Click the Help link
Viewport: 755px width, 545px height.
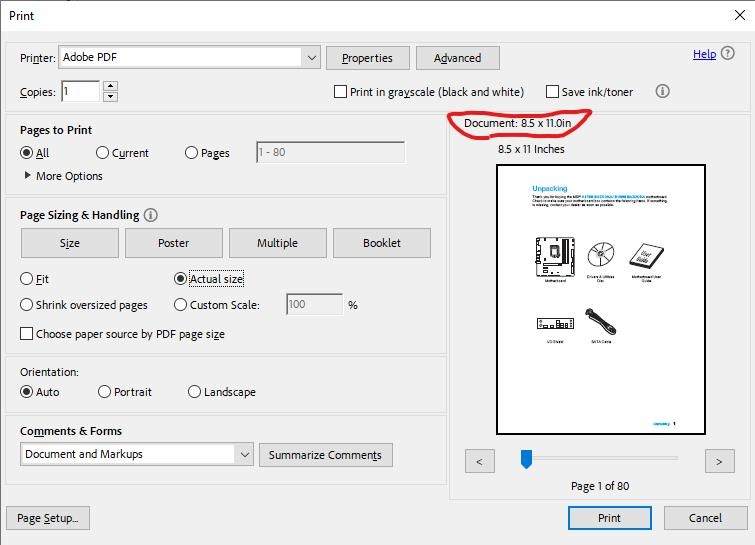point(704,54)
